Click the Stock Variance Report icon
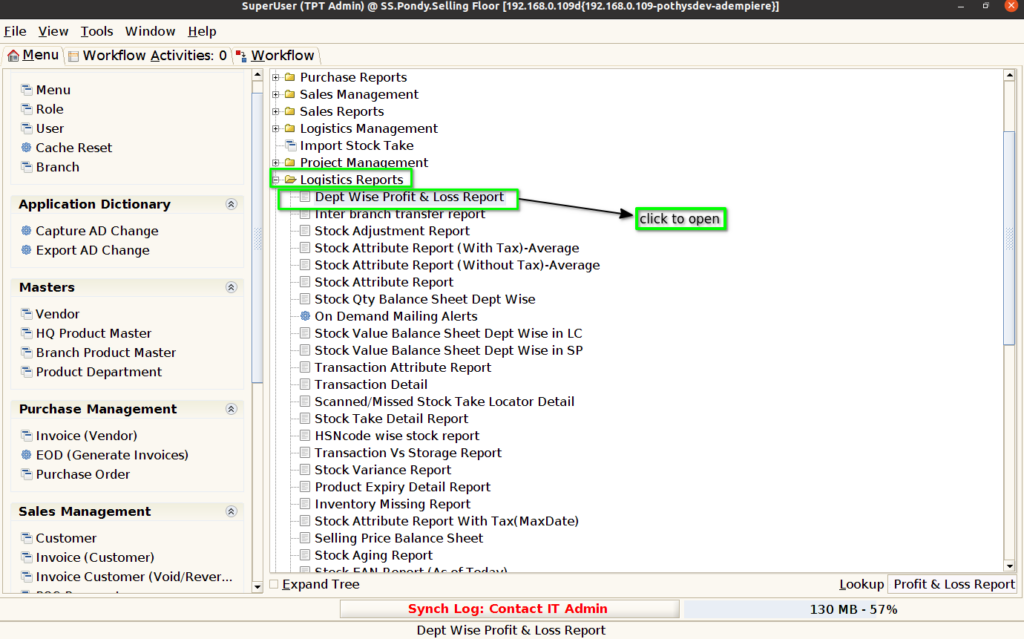 pyautogui.click(x=305, y=469)
